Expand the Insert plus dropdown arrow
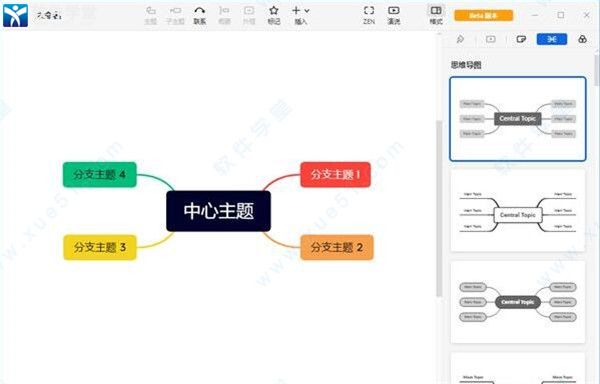This screenshot has width=600, height=384. [x=307, y=11]
